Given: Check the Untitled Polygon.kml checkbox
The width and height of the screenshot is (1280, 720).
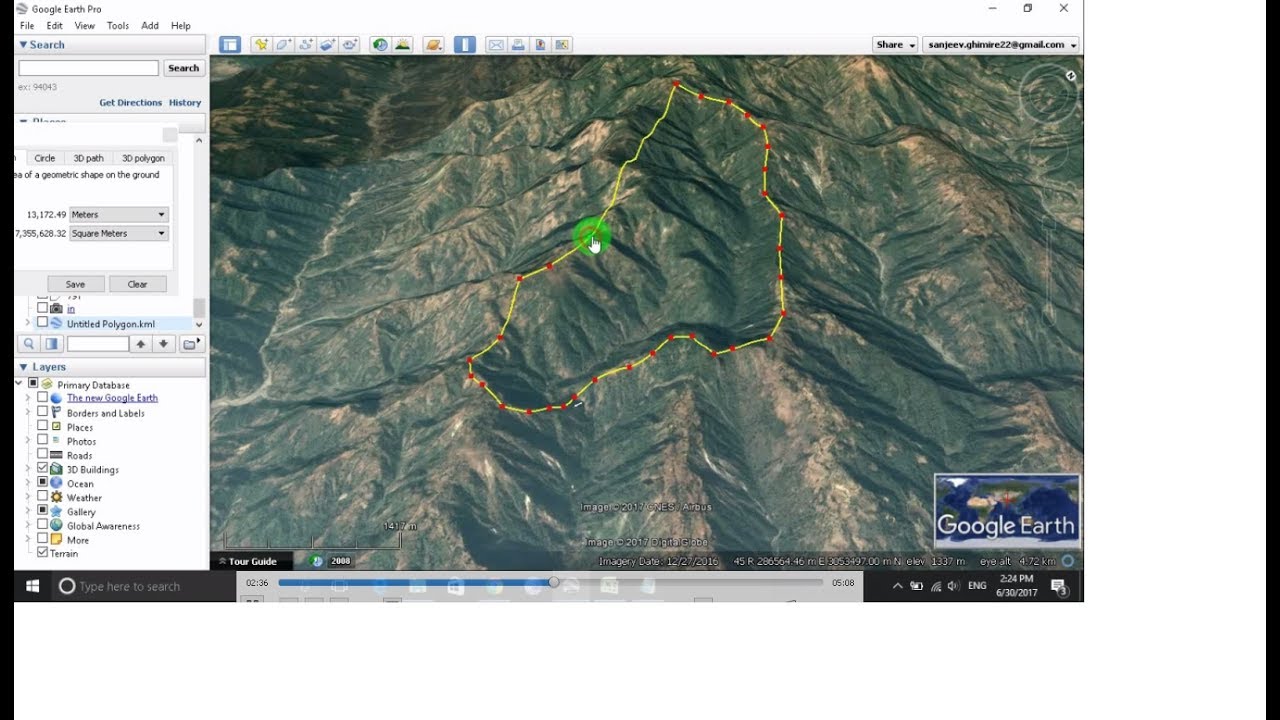Looking at the screenshot, I should (42, 323).
